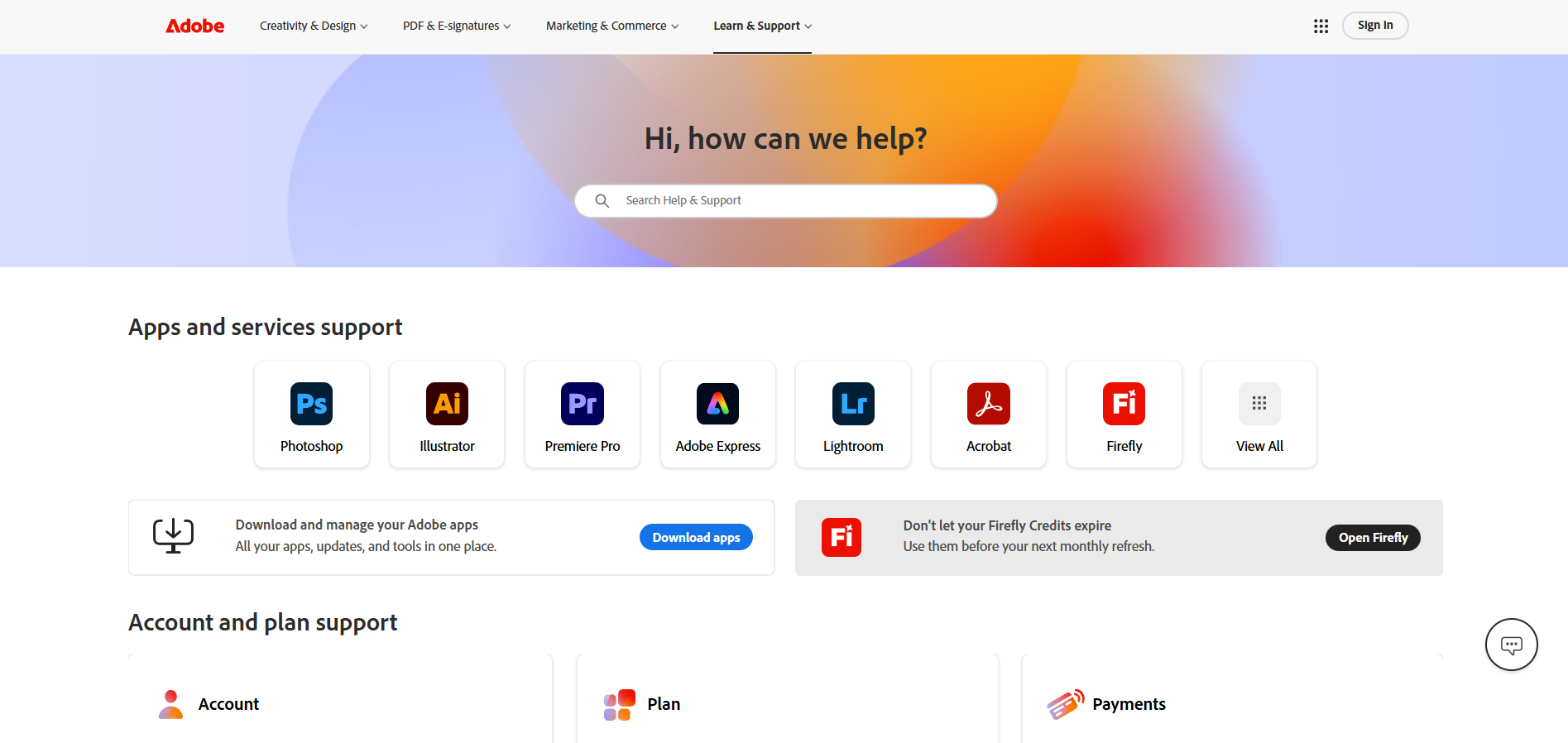This screenshot has height=743, width=1568.
Task: Choose the Adobe Express app icon
Action: 717,404
